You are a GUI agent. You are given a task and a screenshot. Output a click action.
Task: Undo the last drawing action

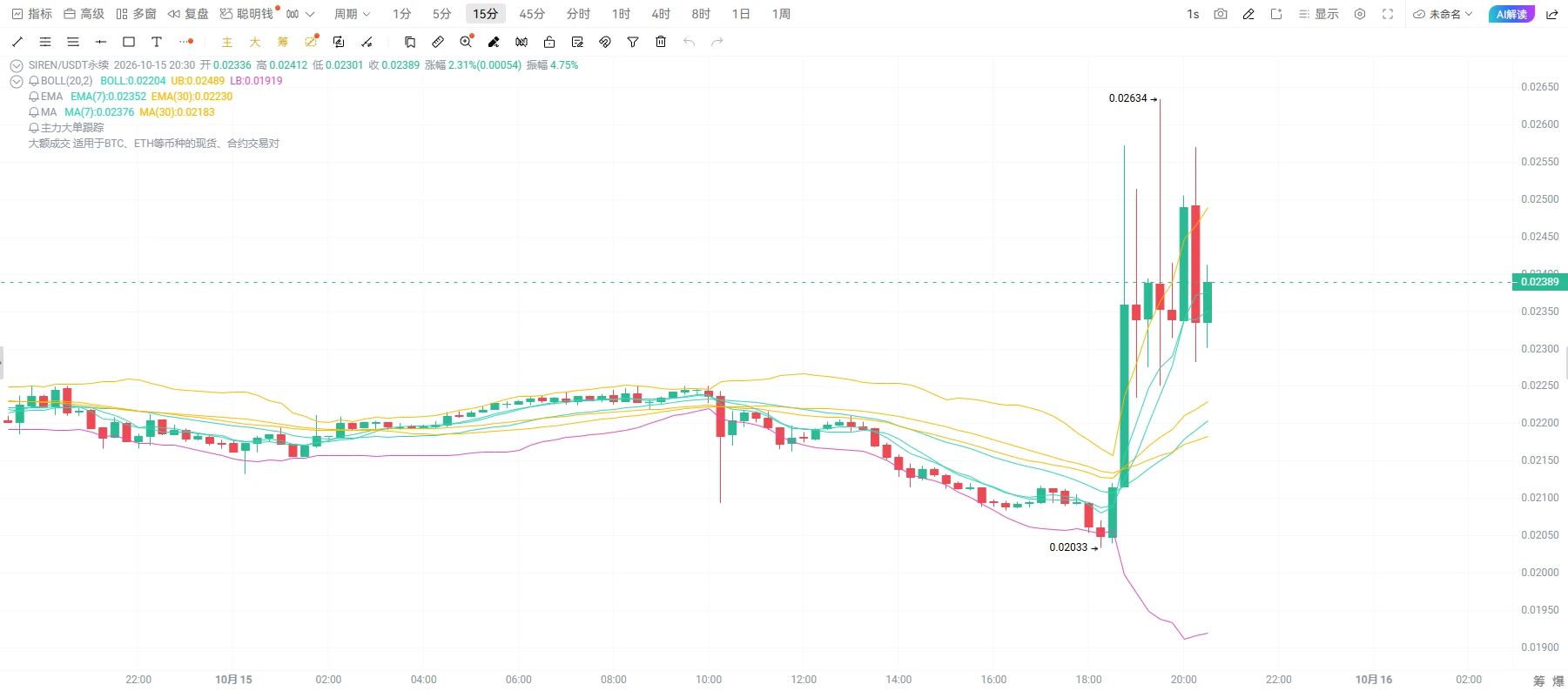click(689, 42)
